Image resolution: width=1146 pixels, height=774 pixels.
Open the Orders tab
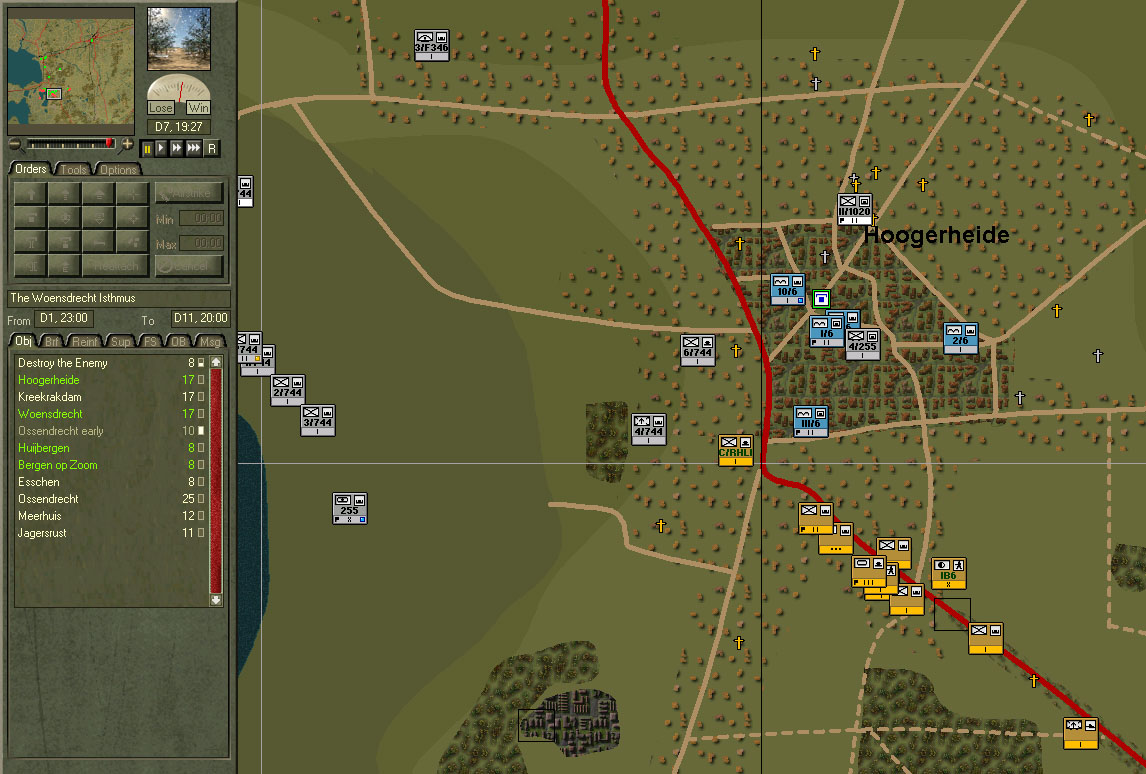pos(31,169)
